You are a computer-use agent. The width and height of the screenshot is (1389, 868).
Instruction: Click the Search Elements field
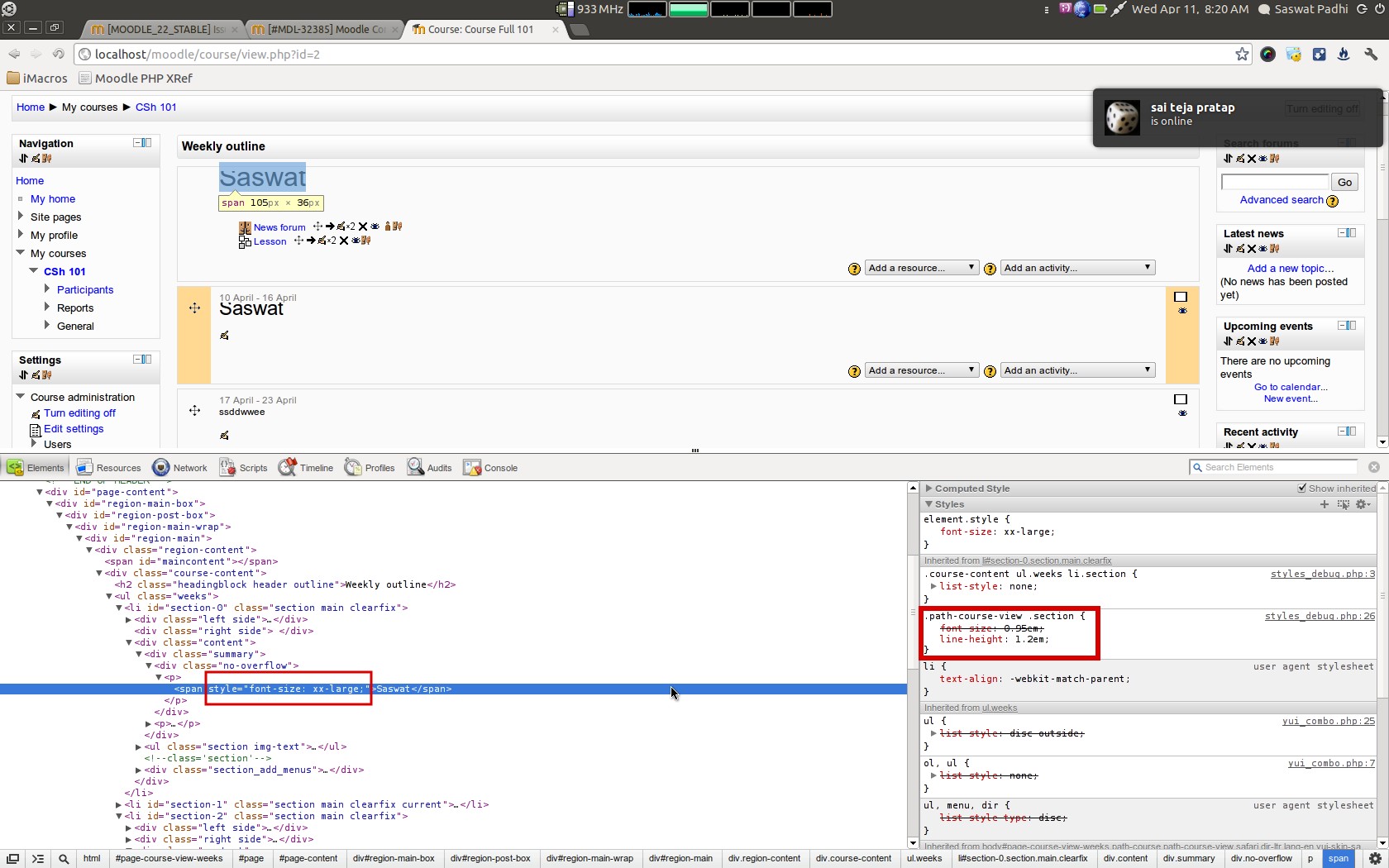click(1273, 468)
